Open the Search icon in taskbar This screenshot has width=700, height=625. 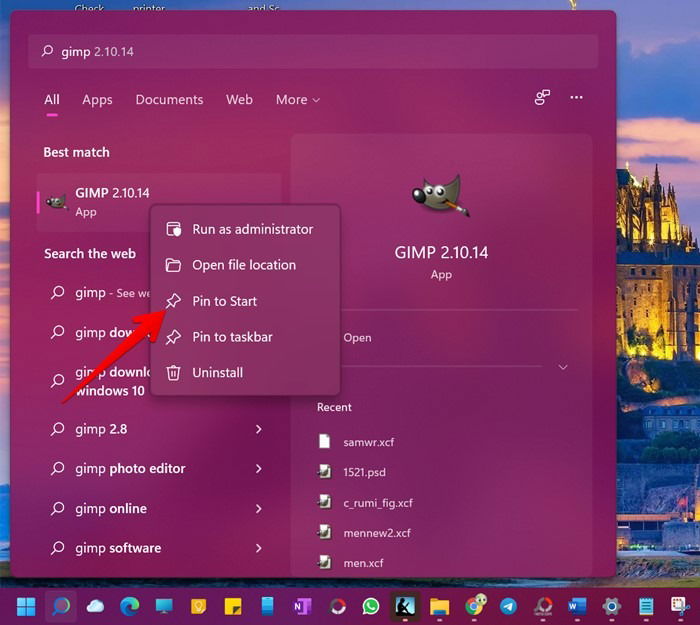click(61, 606)
